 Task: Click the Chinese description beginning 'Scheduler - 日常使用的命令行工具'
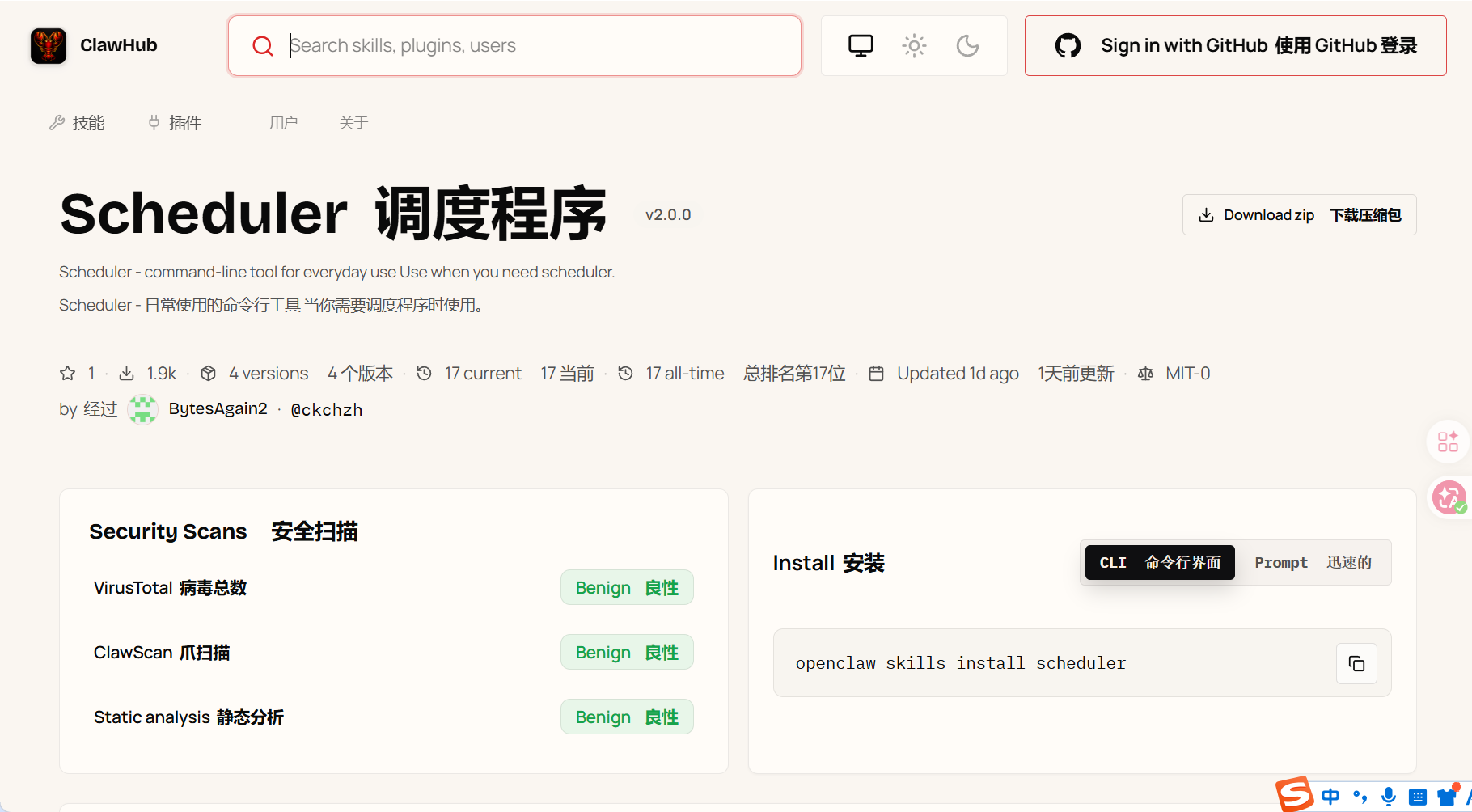pyautogui.click(x=272, y=305)
